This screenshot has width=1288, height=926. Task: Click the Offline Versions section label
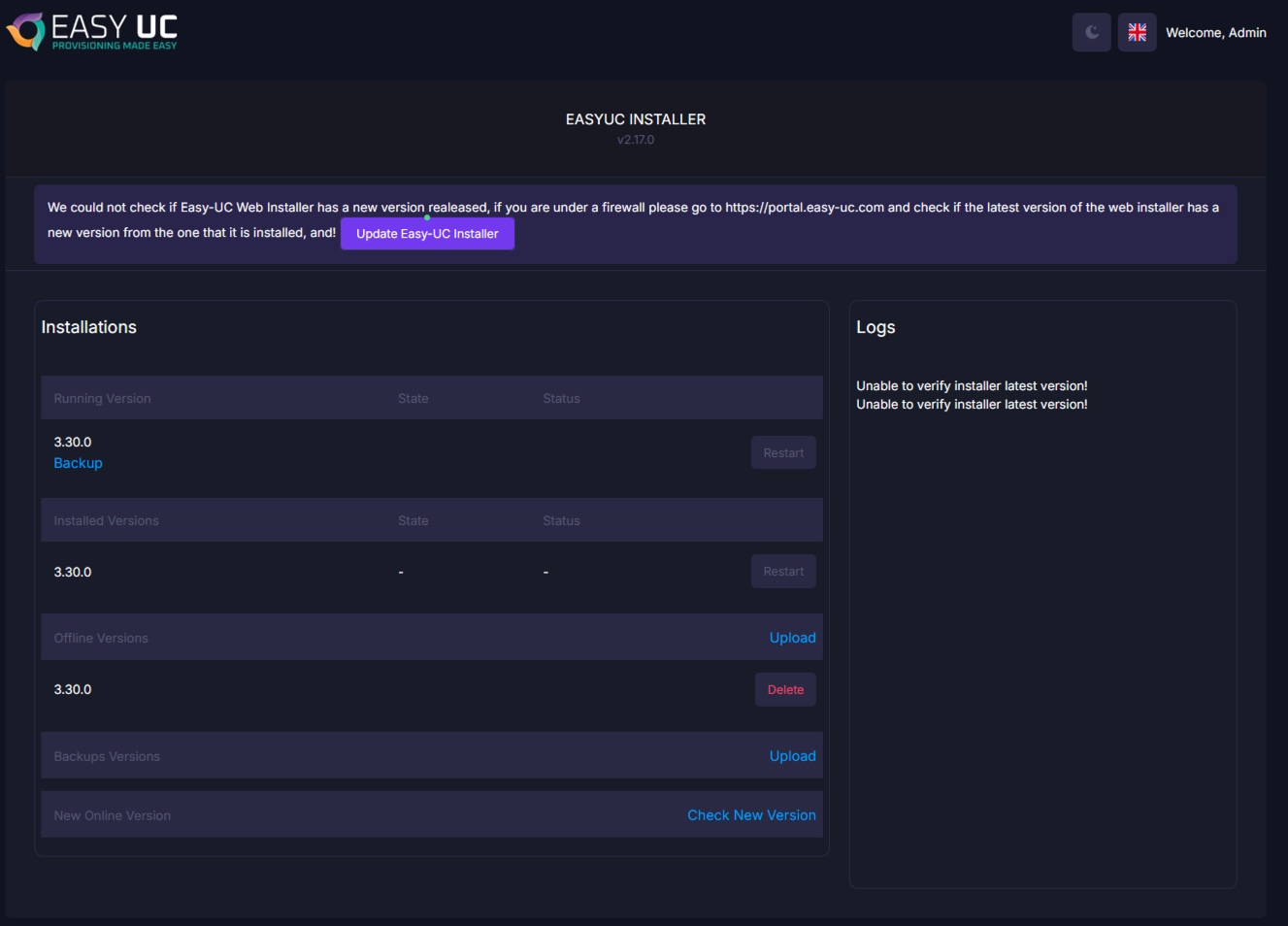(x=101, y=639)
